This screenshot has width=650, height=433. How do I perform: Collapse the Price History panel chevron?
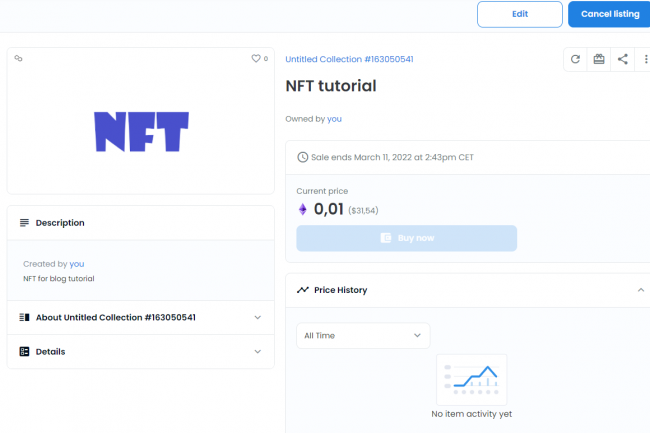[641, 290]
